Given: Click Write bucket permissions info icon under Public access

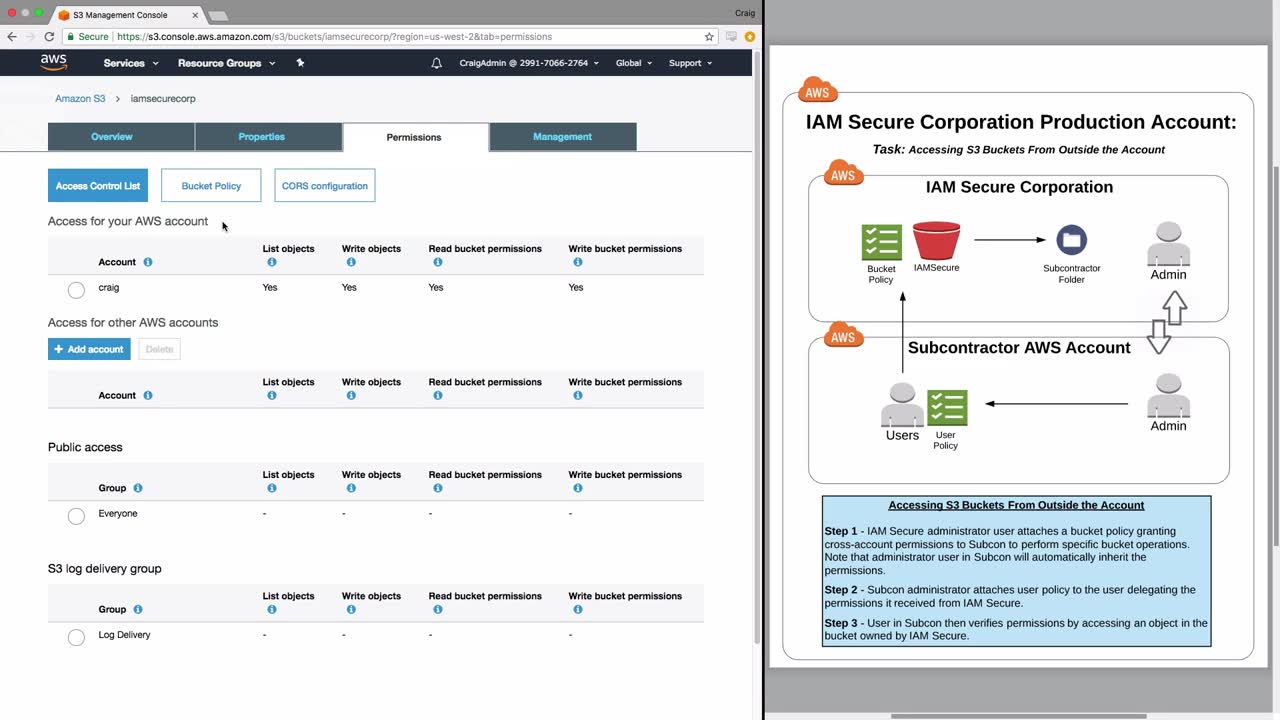Looking at the screenshot, I should click(x=577, y=488).
